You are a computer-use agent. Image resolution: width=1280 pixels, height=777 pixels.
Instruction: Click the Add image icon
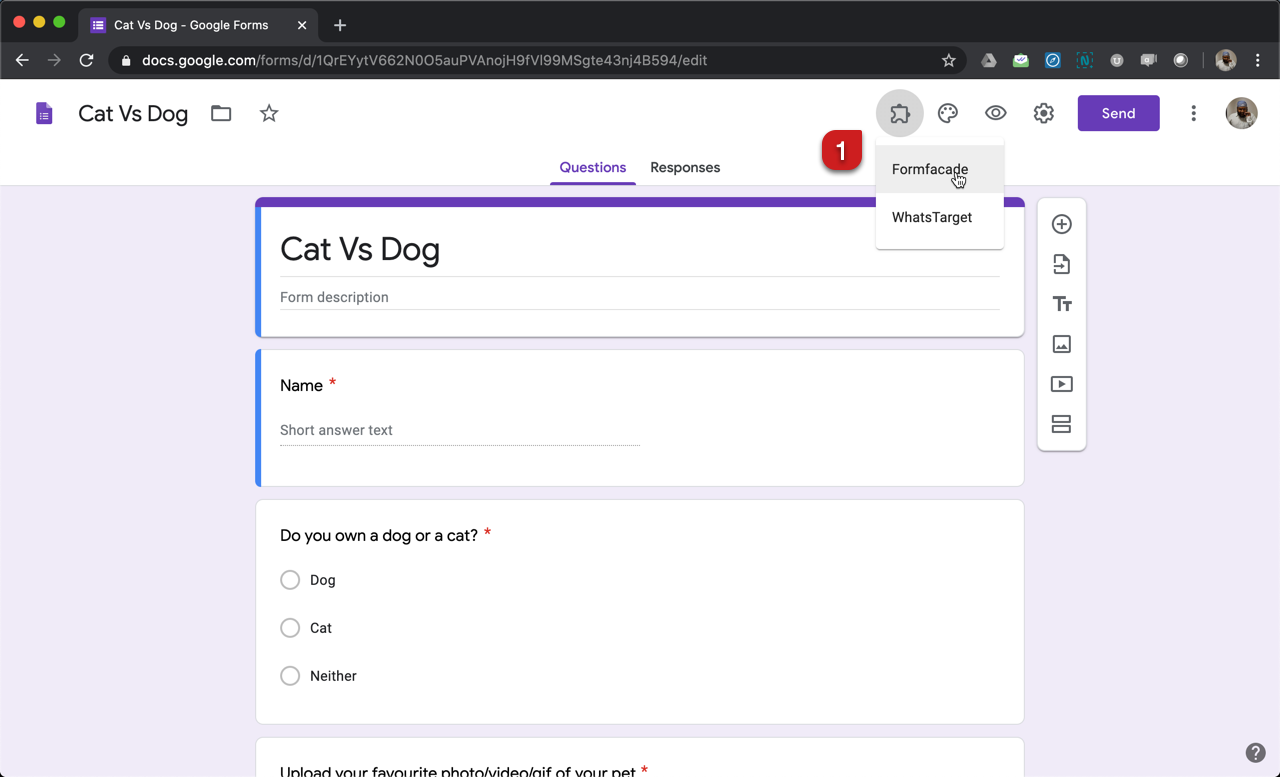point(1061,344)
